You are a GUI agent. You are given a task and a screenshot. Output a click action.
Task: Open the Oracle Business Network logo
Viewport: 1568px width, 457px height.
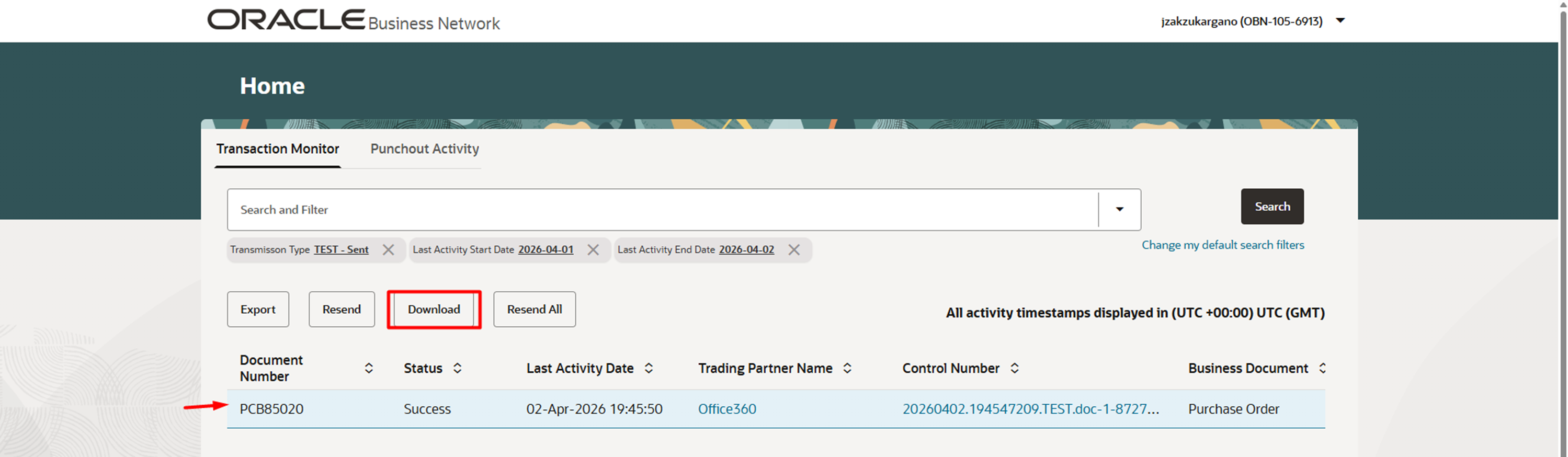tap(354, 20)
